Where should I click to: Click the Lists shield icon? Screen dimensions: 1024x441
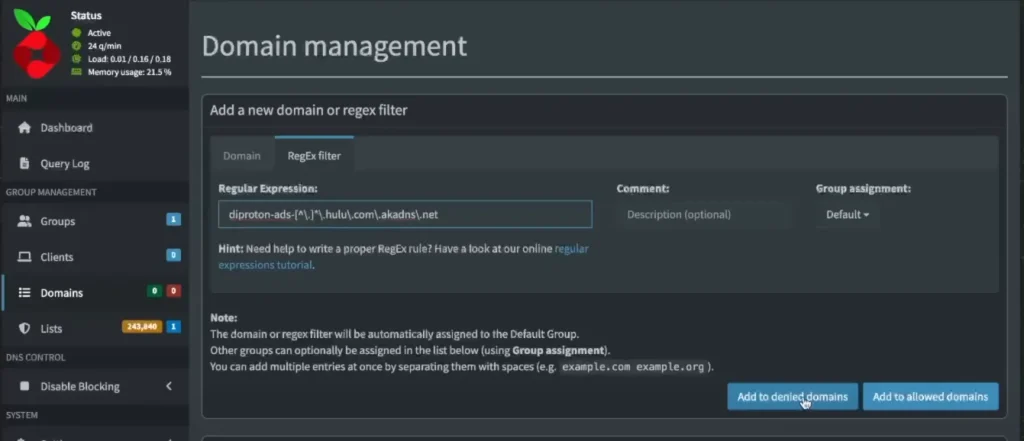click(25, 328)
